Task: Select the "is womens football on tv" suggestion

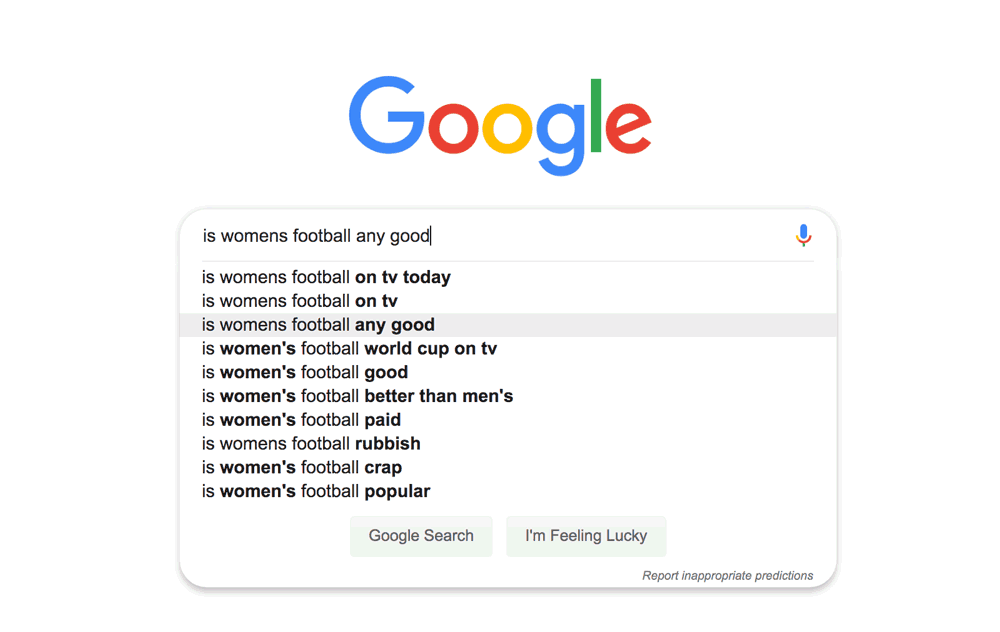Action: click(300, 301)
